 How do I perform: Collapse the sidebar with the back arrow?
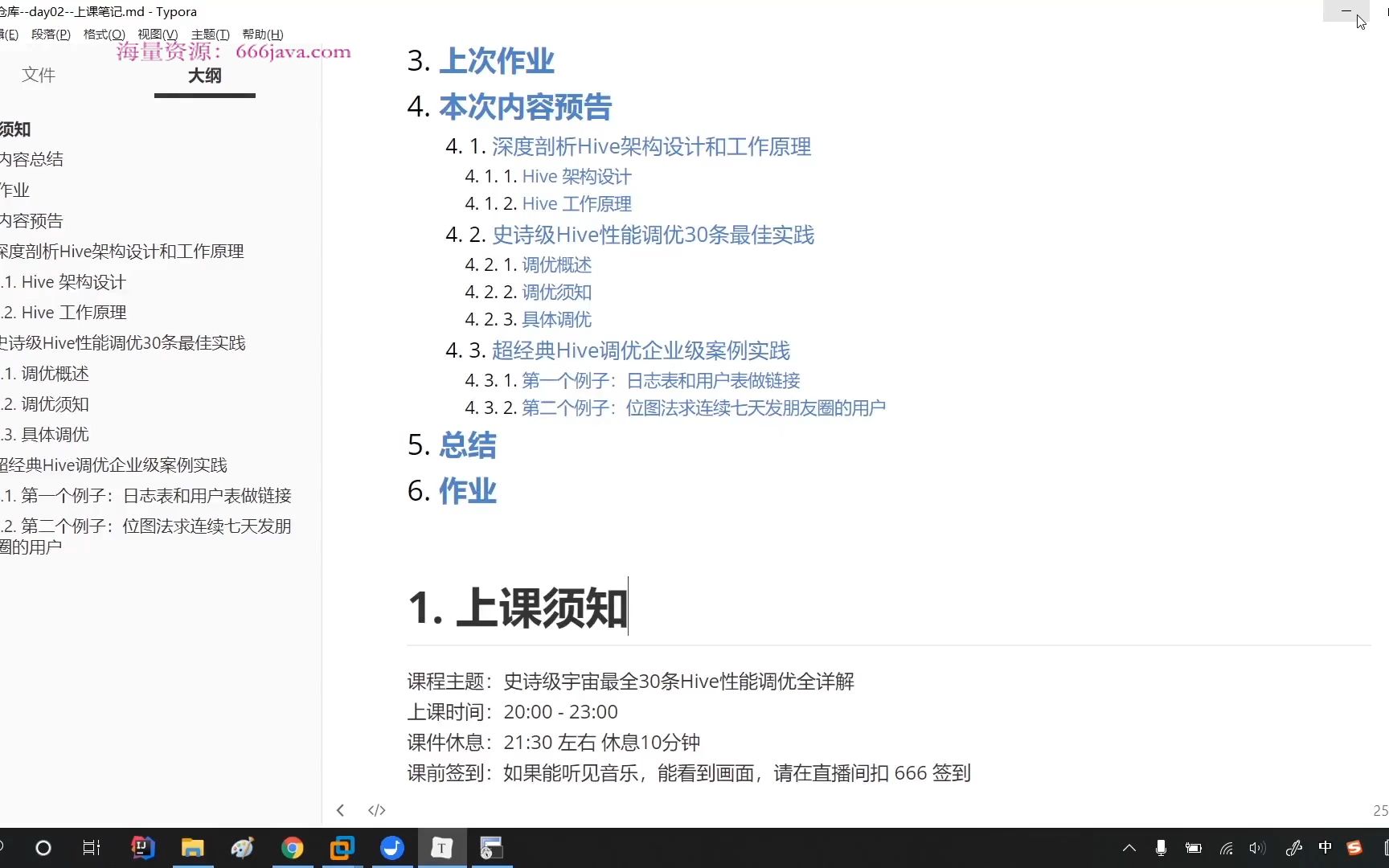(x=340, y=810)
